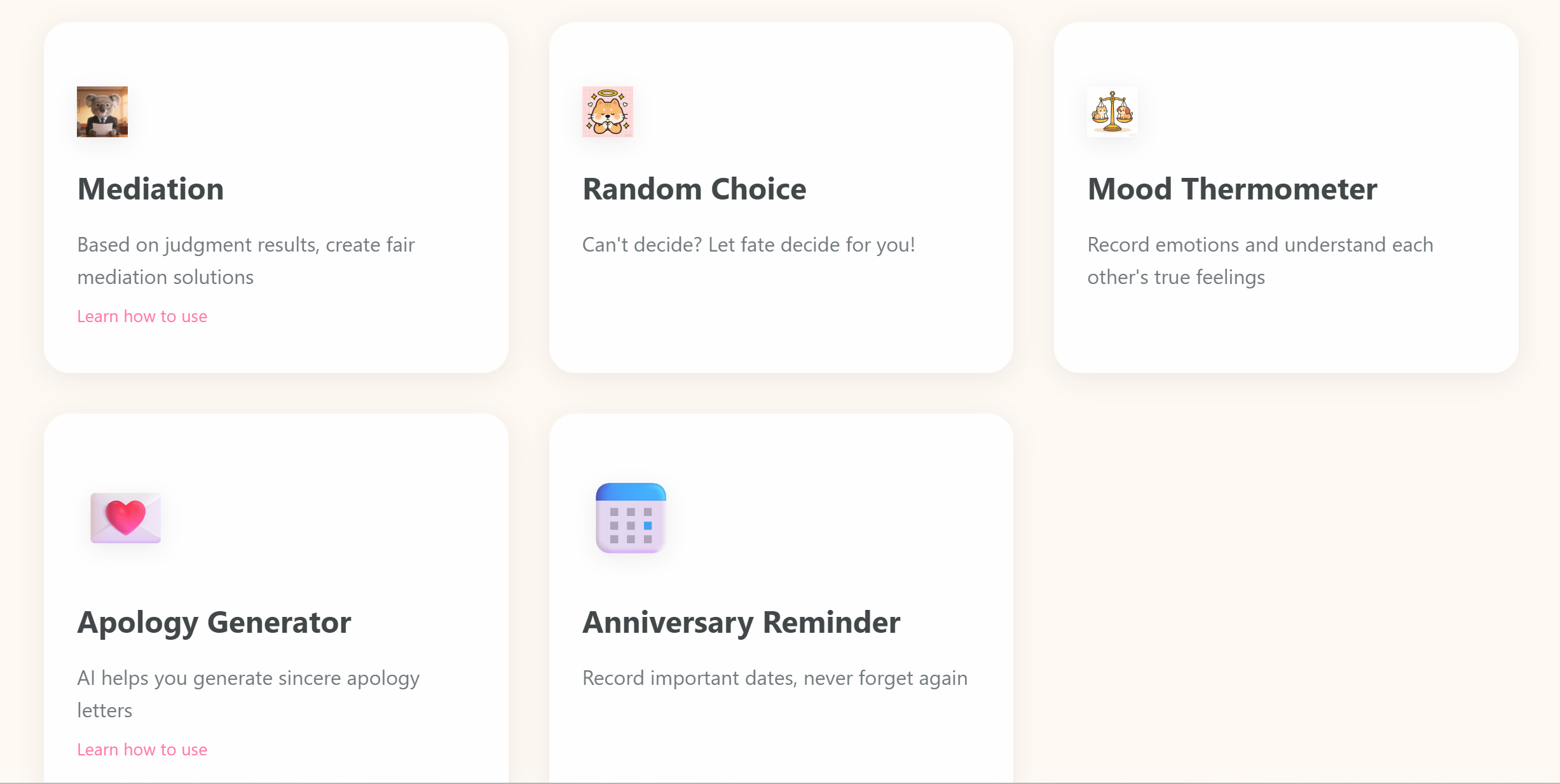Open the Anniversary Reminder feature card
The height and width of the screenshot is (784, 1560).
[781, 597]
